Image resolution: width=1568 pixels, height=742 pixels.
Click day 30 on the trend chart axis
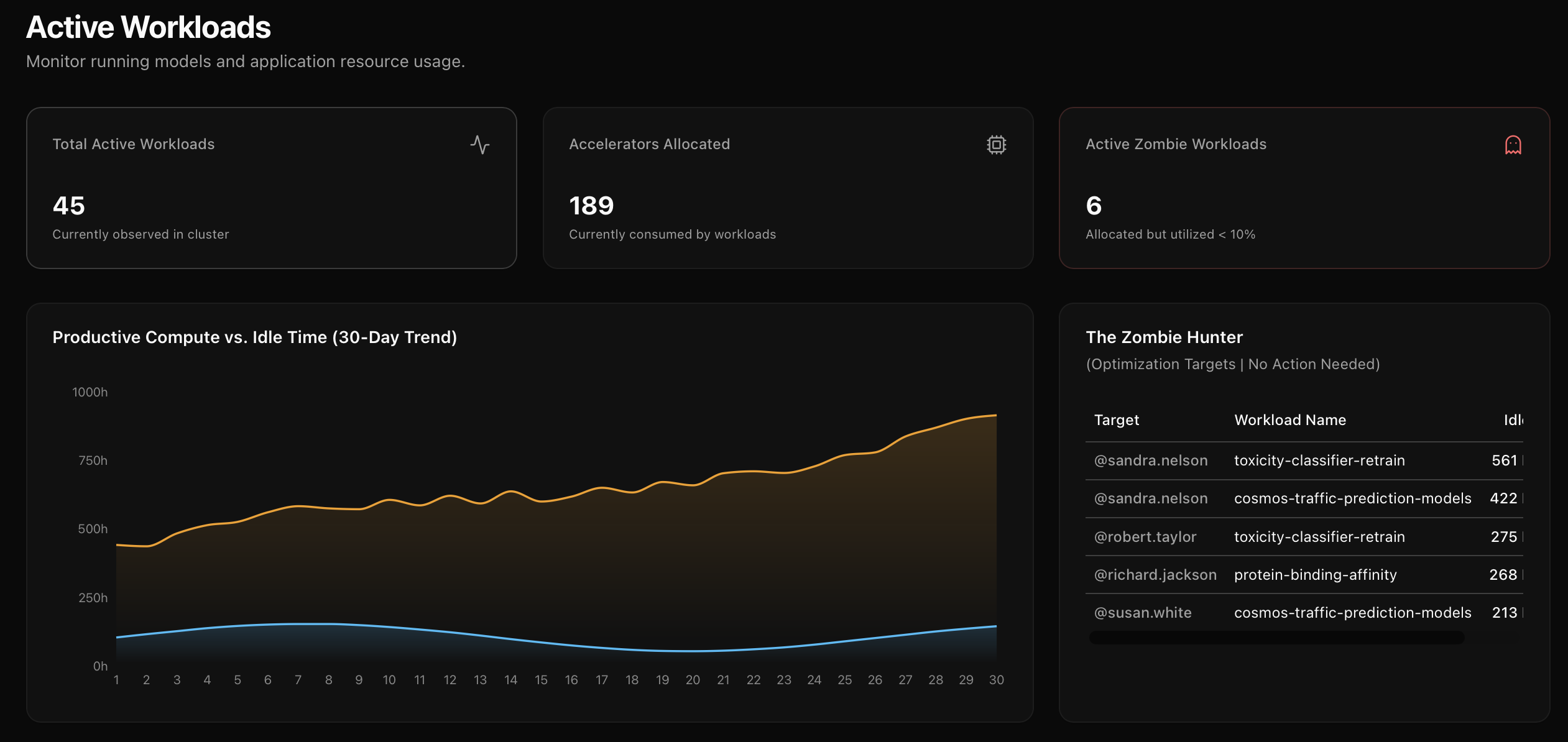tap(996, 680)
